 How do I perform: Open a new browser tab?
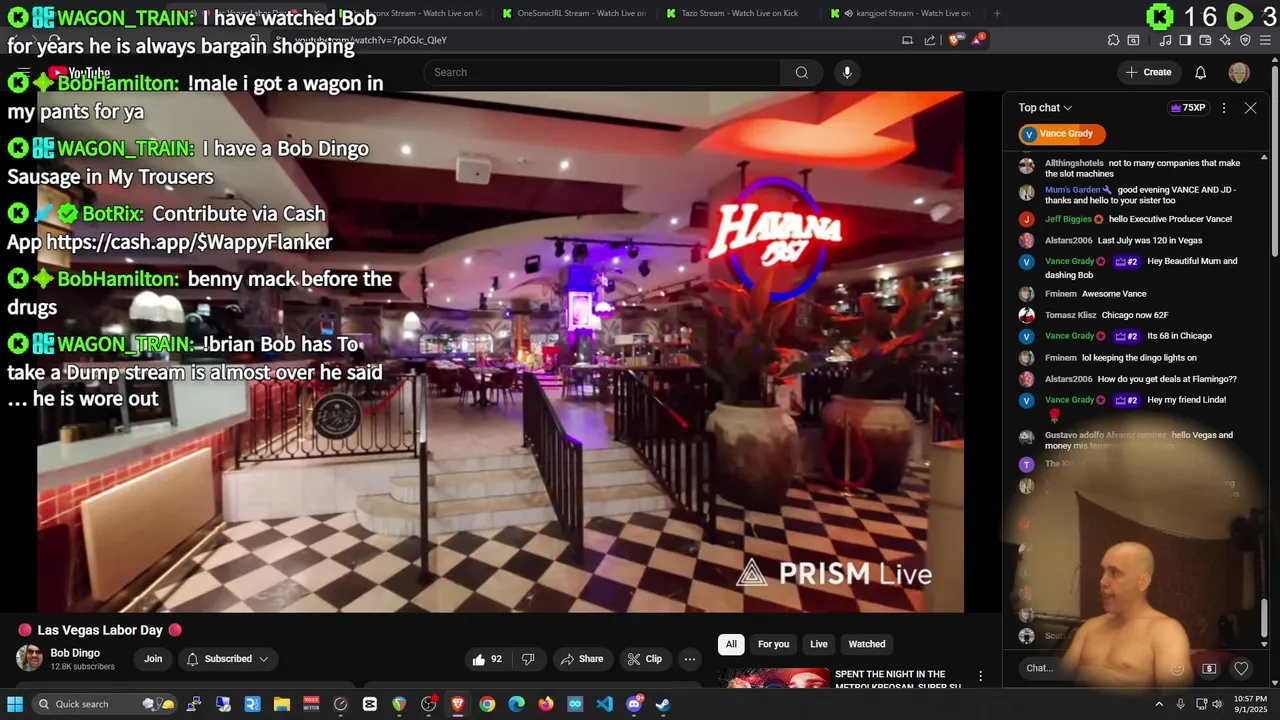pyautogui.click(x=997, y=13)
